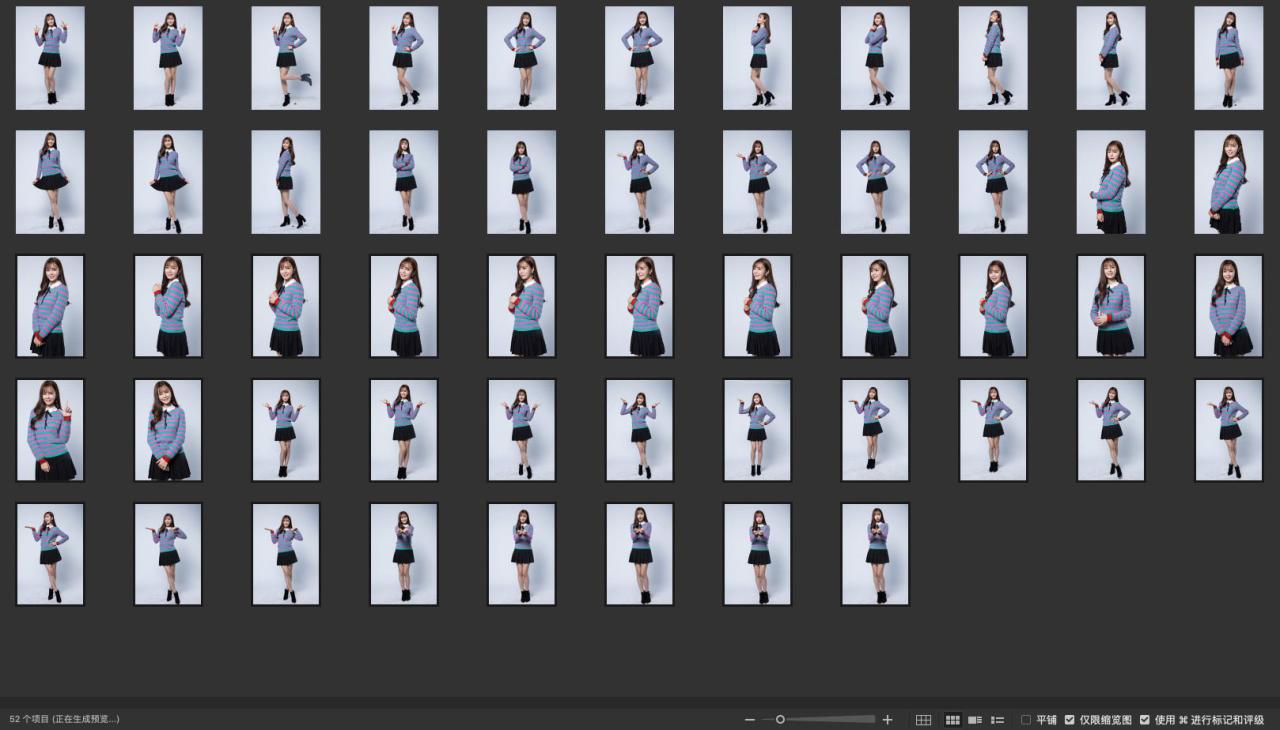Uncheck the 仅限缩览图 checkbox

coord(1070,720)
